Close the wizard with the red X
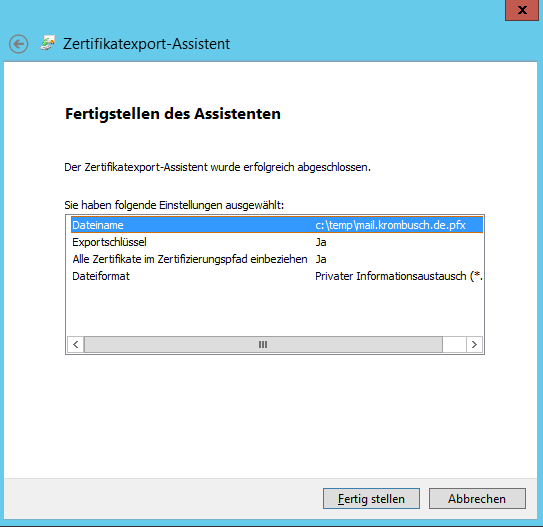The image size is (543, 527). click(x=522, y=10)
